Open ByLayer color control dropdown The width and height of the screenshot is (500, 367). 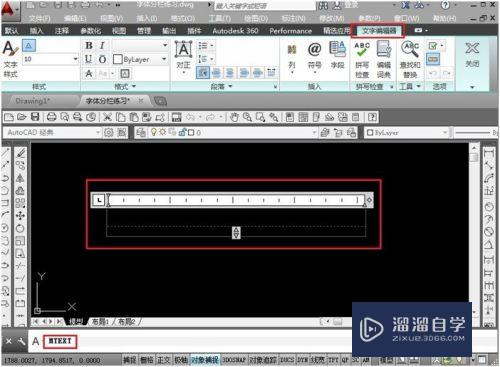(406, 133)
